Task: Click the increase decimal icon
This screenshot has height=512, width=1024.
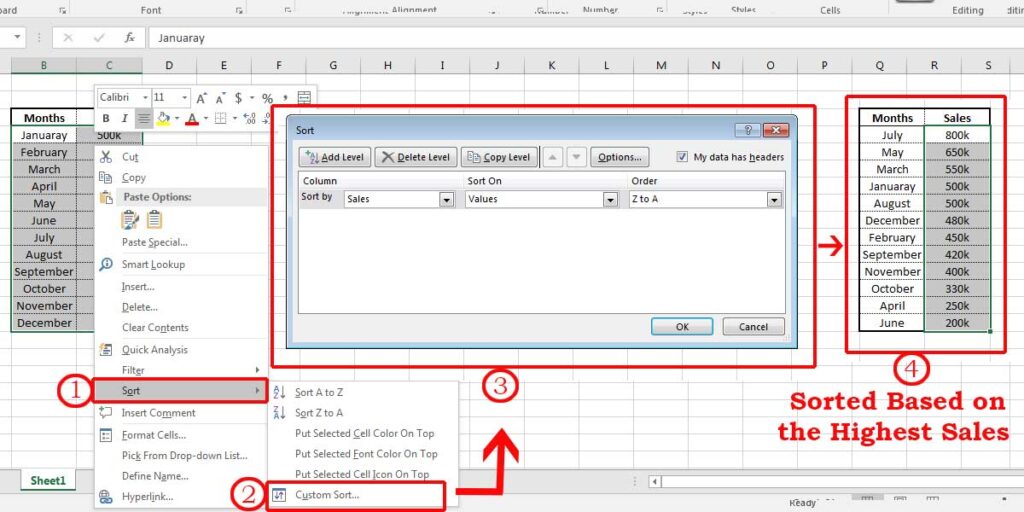Action: [x=249, y=119]
